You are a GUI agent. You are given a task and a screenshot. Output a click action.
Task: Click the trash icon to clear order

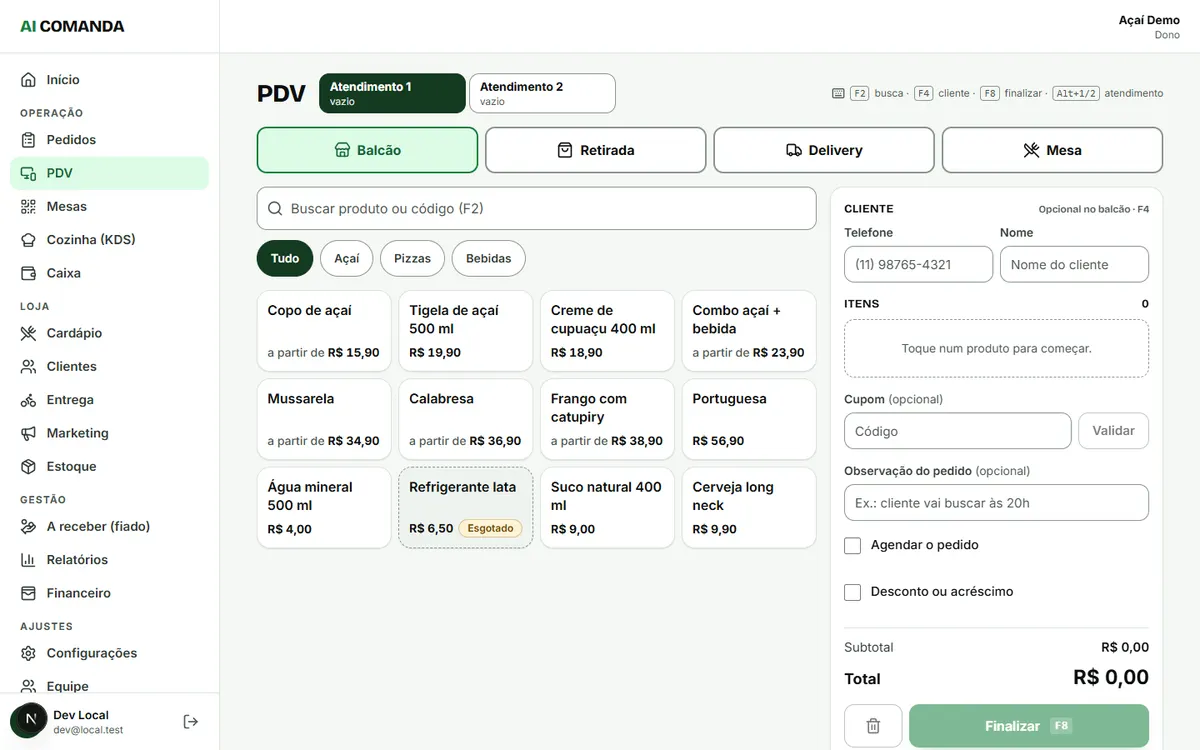click(x=873, y=726)
